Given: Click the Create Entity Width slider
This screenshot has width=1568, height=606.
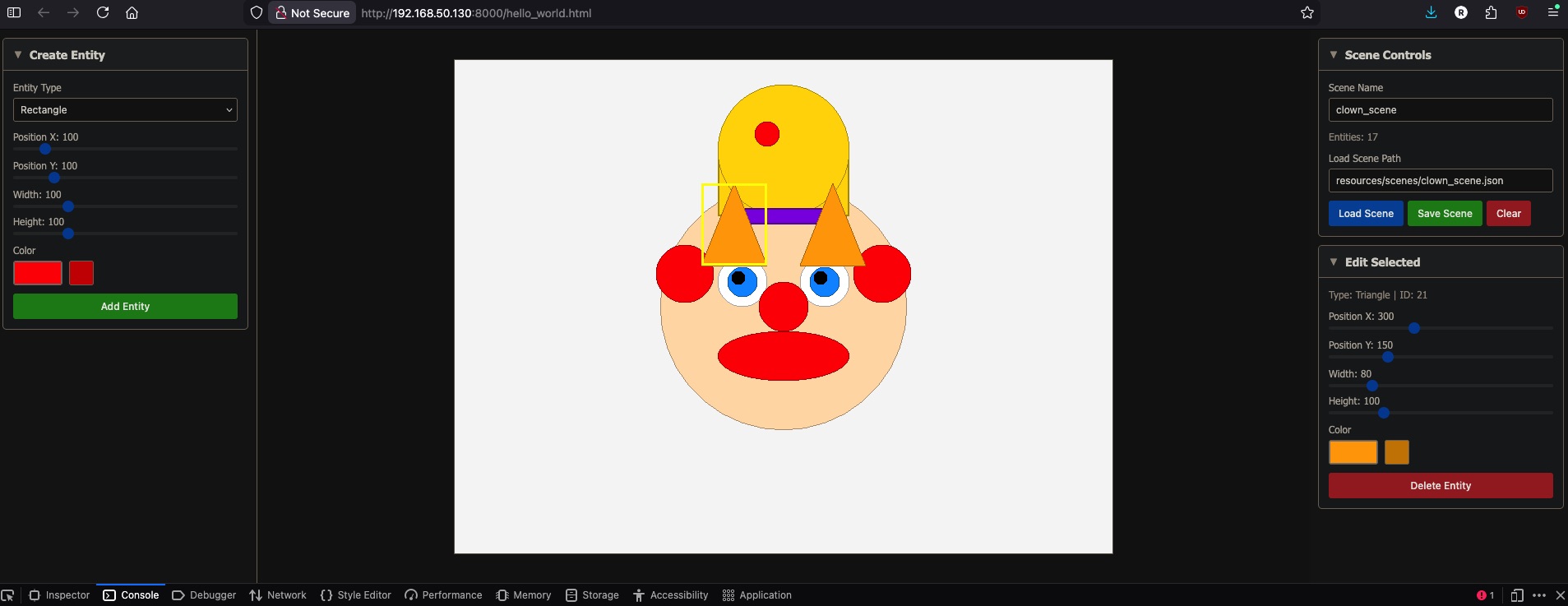Looking at the screenshot, I should pyautogui.click(x=125, y=206).
